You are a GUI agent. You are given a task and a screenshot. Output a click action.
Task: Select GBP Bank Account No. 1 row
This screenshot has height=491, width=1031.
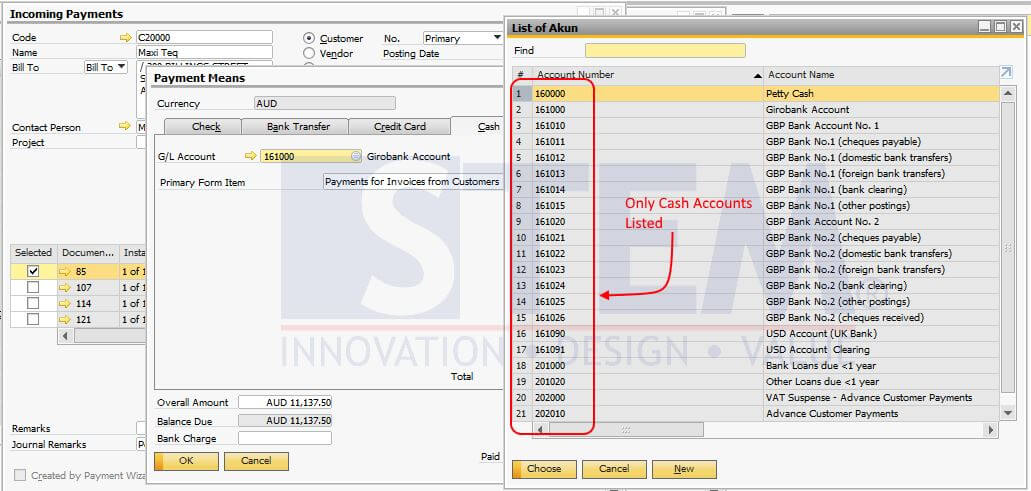(756, 126)
